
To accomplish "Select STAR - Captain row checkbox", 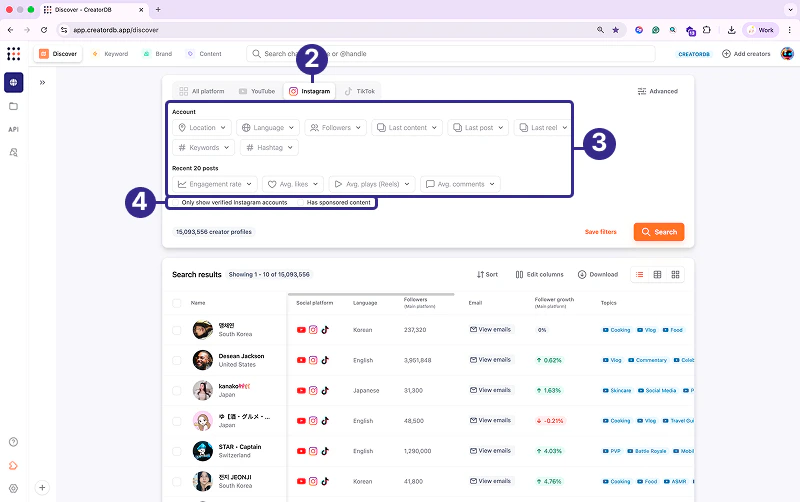I will [x=177, y=451].
